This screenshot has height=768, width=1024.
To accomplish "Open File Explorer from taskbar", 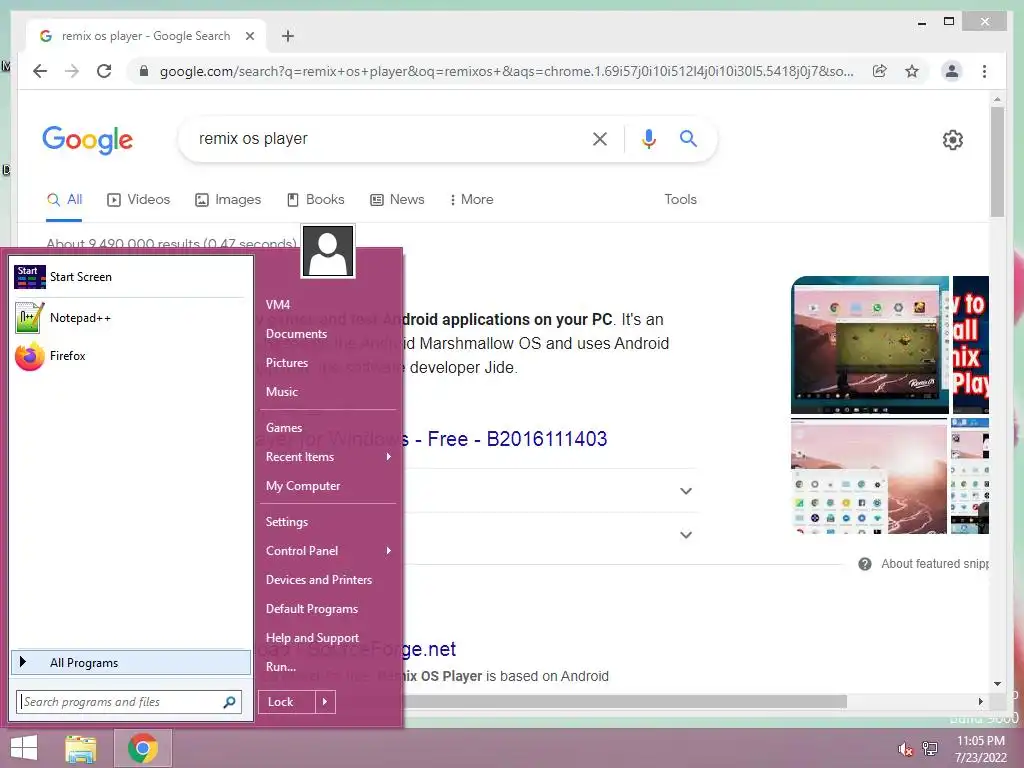I will (x=81, y=748).
